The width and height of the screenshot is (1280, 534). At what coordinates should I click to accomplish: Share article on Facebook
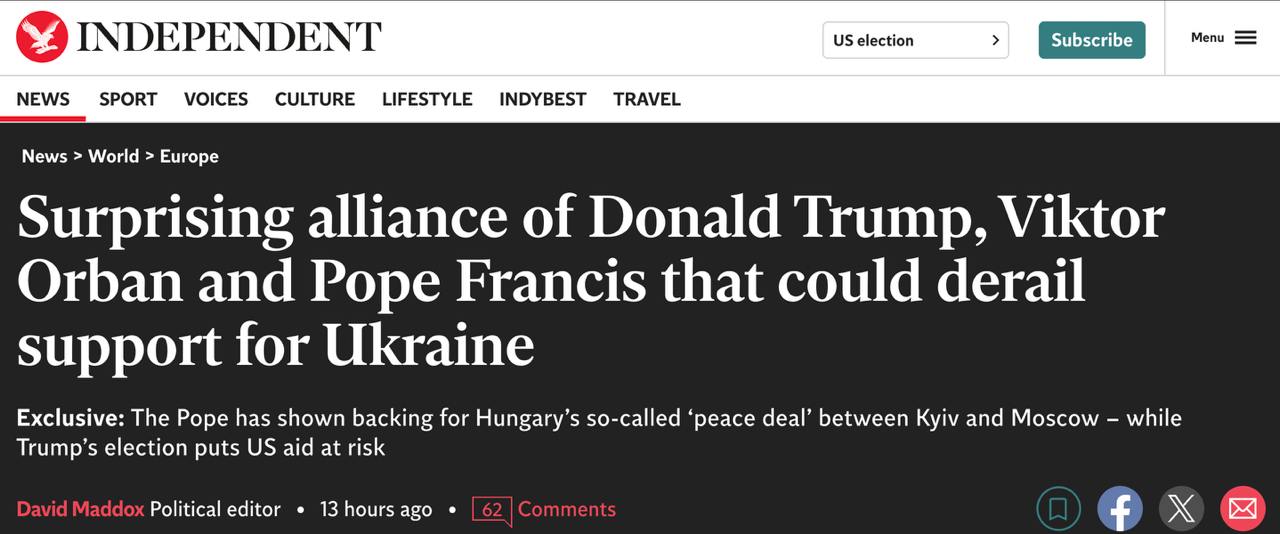(x=1119, y=509)
